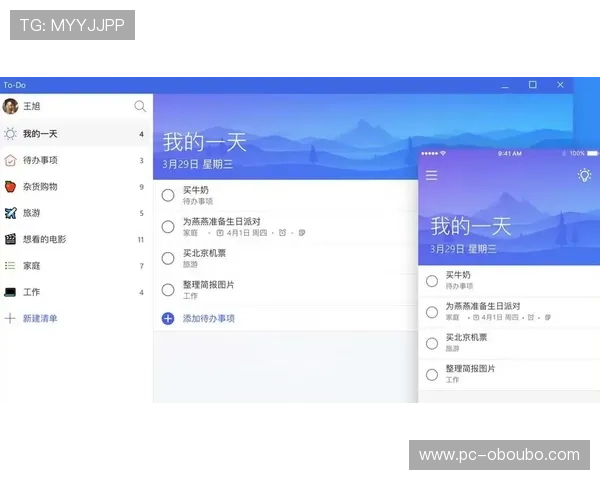Click the airplane icon beside 旅游
This screenshot has width=600, height=480.
tap(10, 213)
